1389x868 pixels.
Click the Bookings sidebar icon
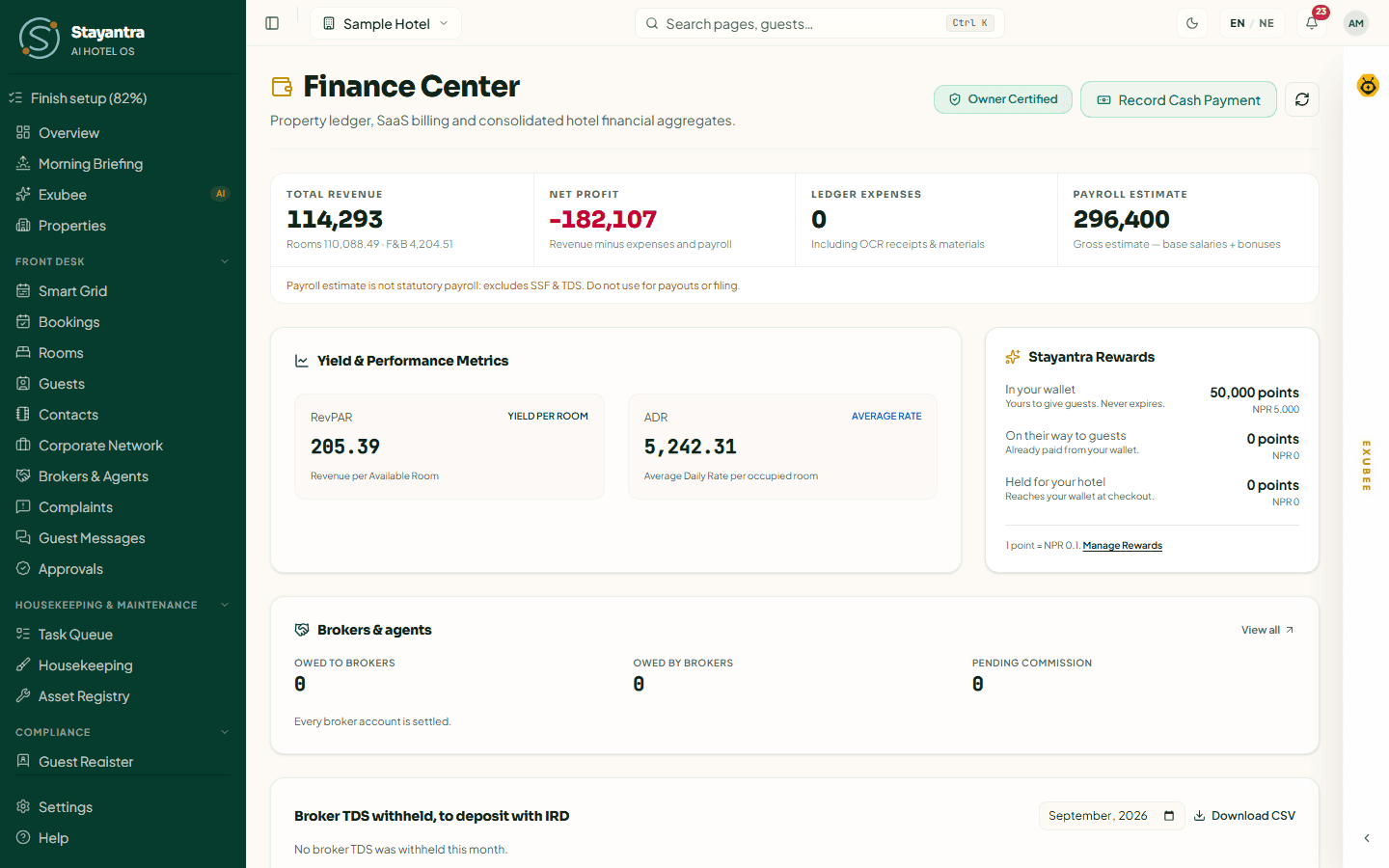click(23, 321)
